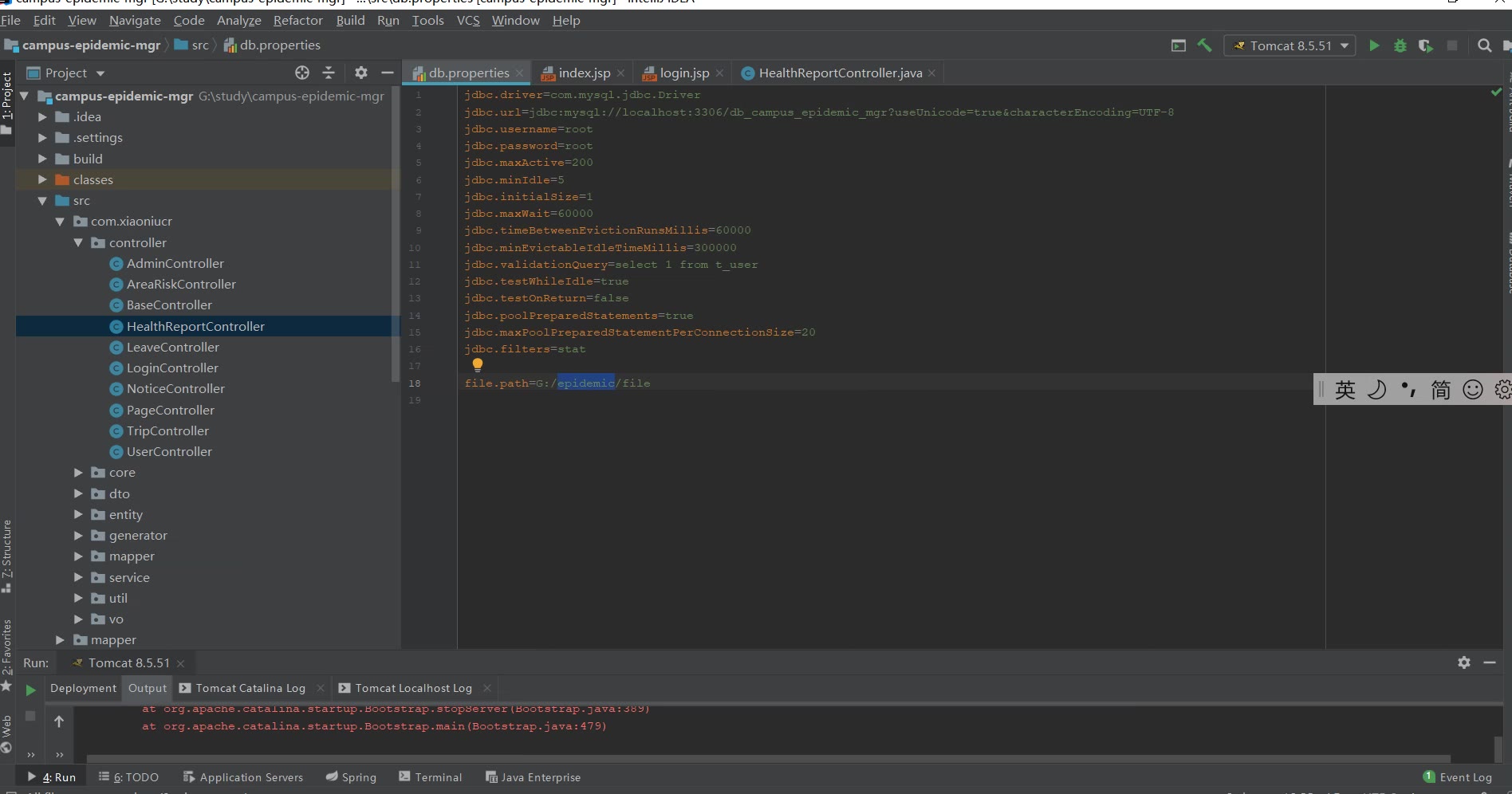Screen dimensions: 1512x794
Task: Open IME emoji smiley icon
Action: coord(1473,389)
